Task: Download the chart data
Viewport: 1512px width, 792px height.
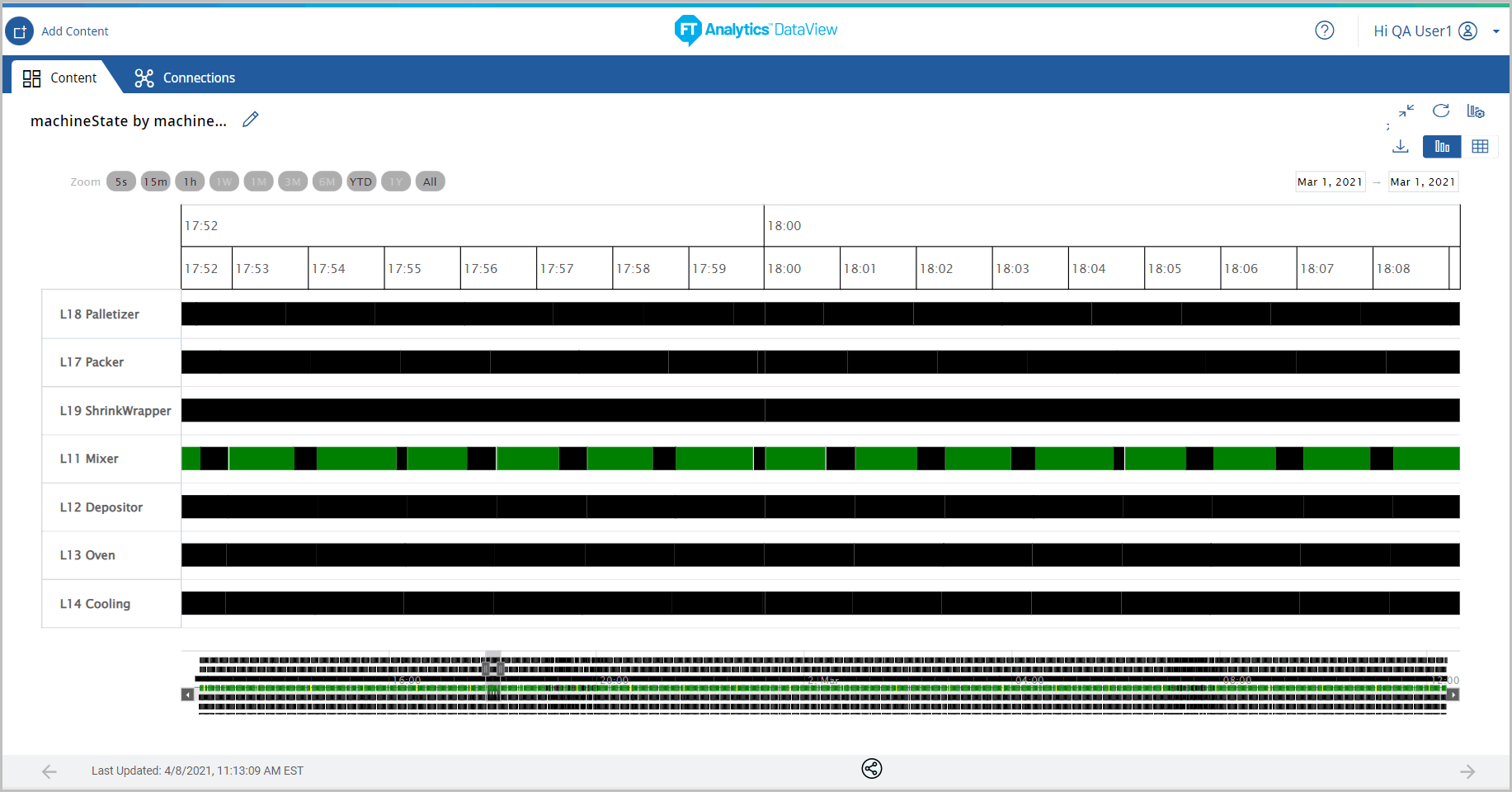Action: pyautogui.click(x=1400, y=146)
